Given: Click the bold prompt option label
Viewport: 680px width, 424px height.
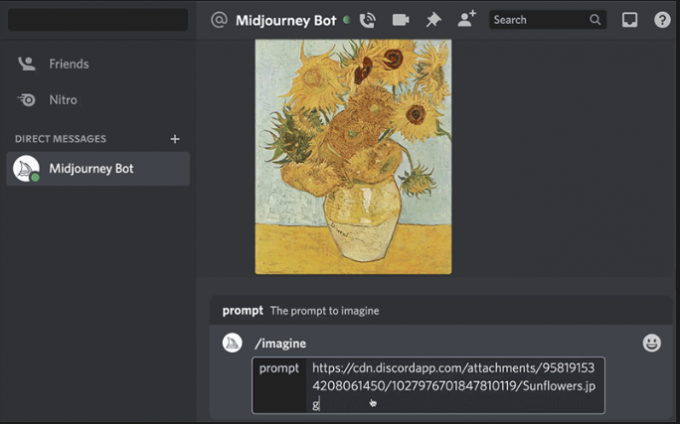Looking at the screenshot, I should pyautogui.click(x=242, y=311).
